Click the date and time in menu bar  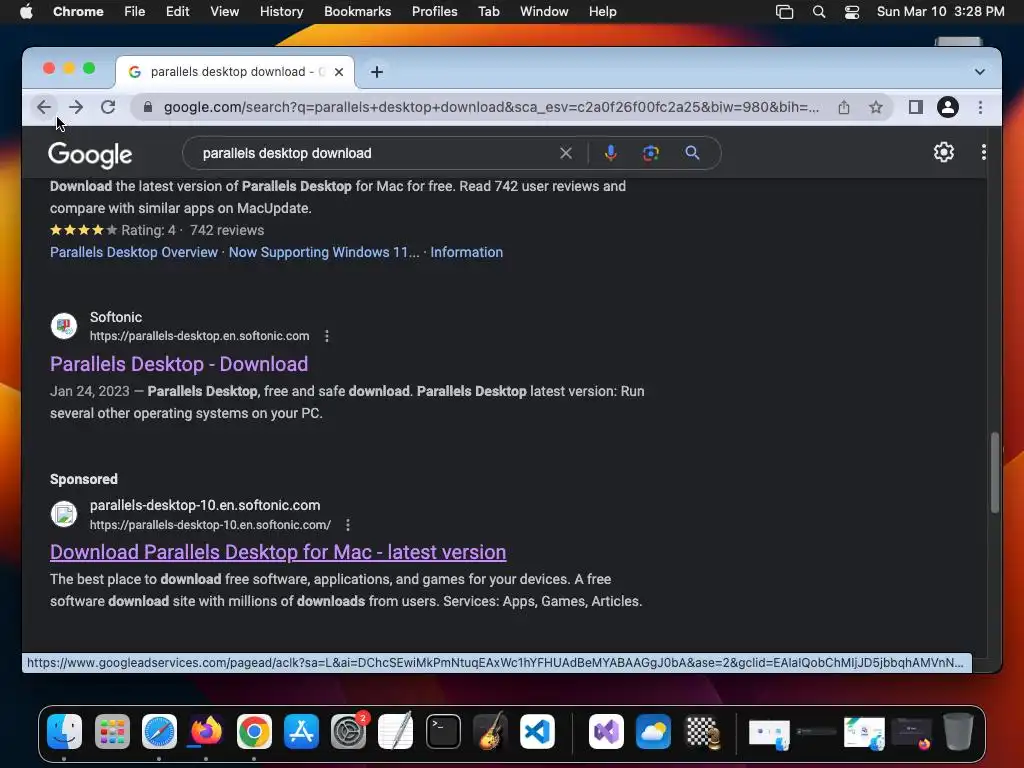click(940, 12)
